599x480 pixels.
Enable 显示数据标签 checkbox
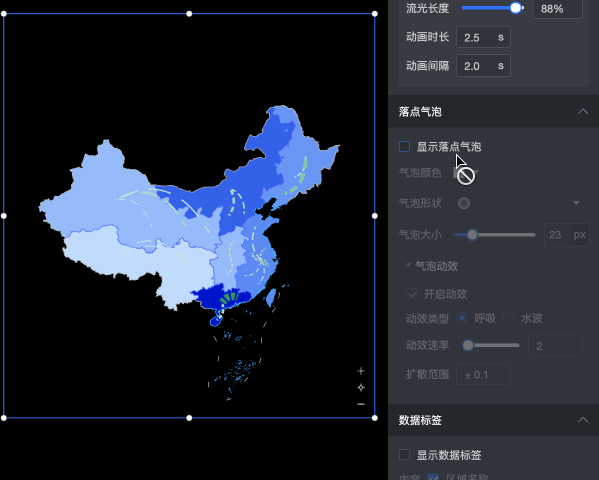(404, 455)
